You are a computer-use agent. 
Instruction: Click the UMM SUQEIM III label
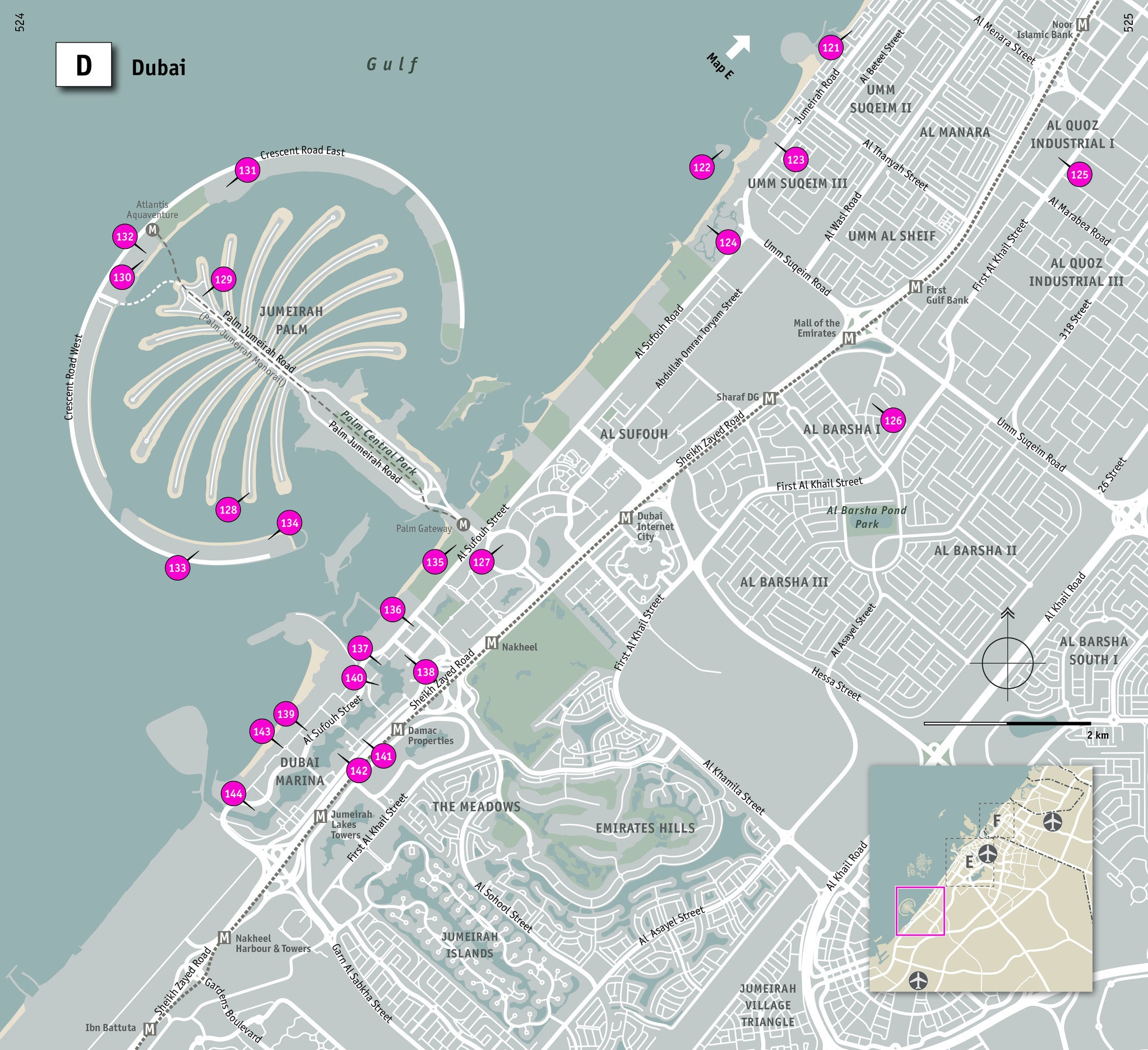point(797,183)
